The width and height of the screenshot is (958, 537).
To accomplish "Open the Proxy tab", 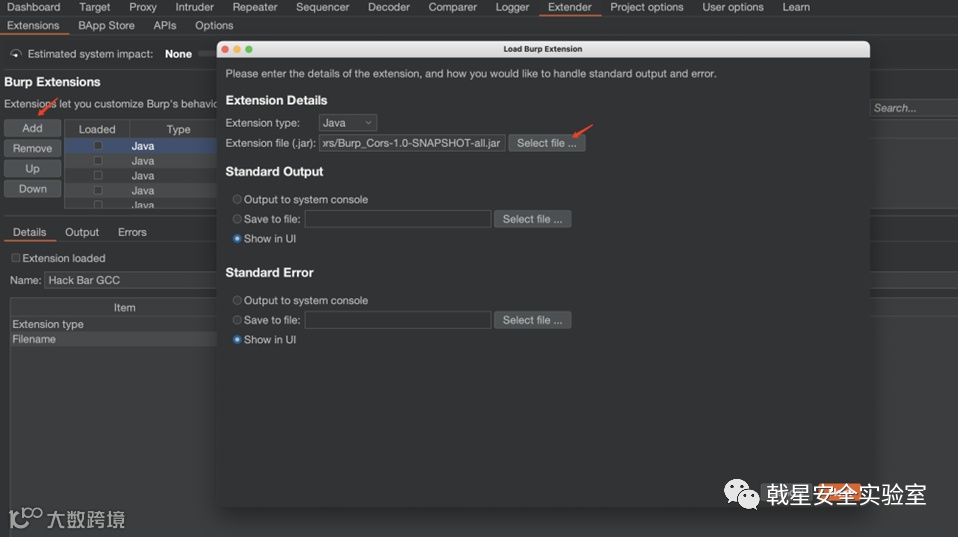I will pos(143,7).
